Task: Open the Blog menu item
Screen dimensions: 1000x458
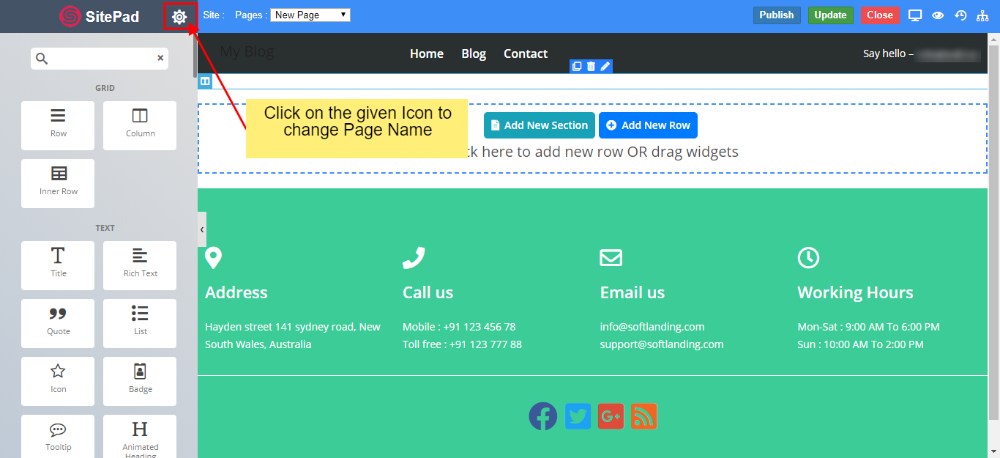Action: pos(473,54)
